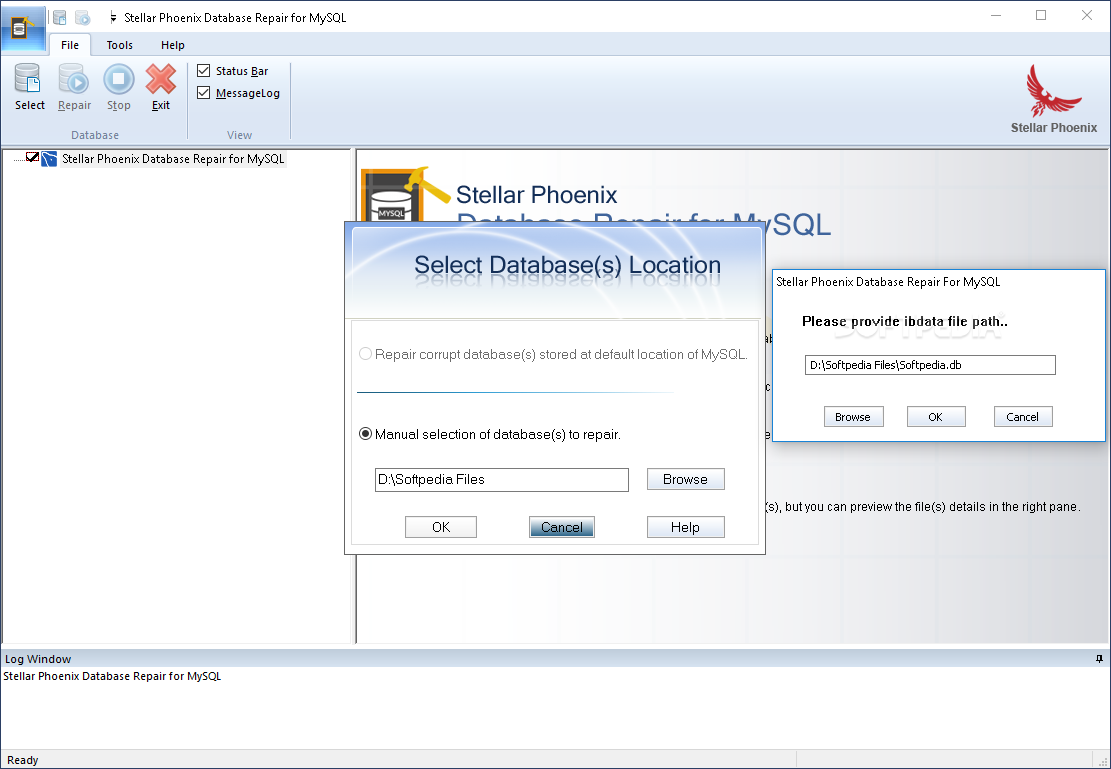Click Cancel in ibdata file path dialog
1111x769 pixels.
point(1023,417)
